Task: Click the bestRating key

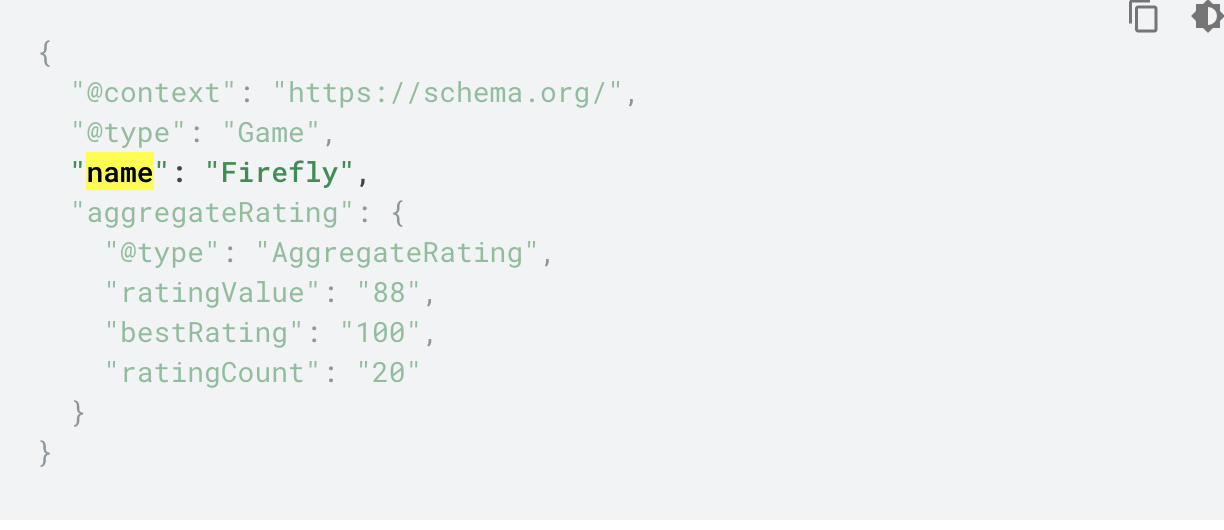Action: (204, 333)
